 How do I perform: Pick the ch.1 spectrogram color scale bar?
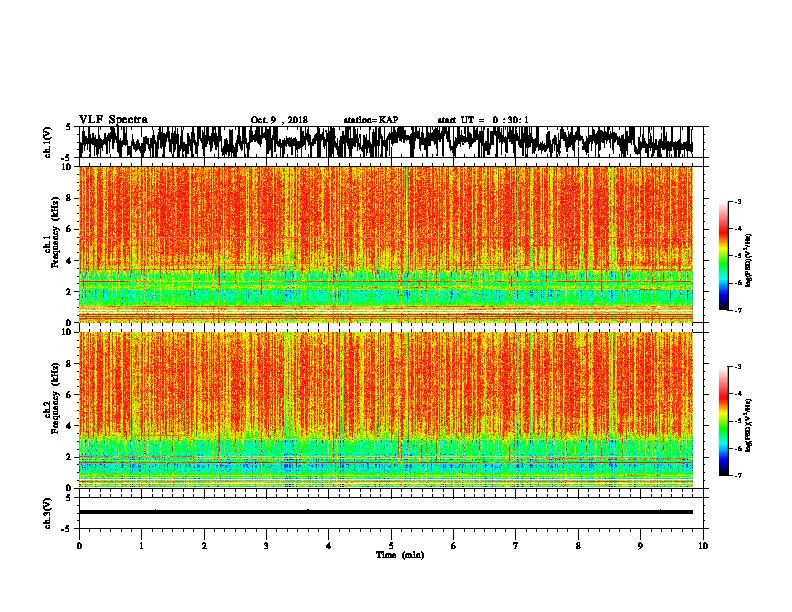(723, 256)
